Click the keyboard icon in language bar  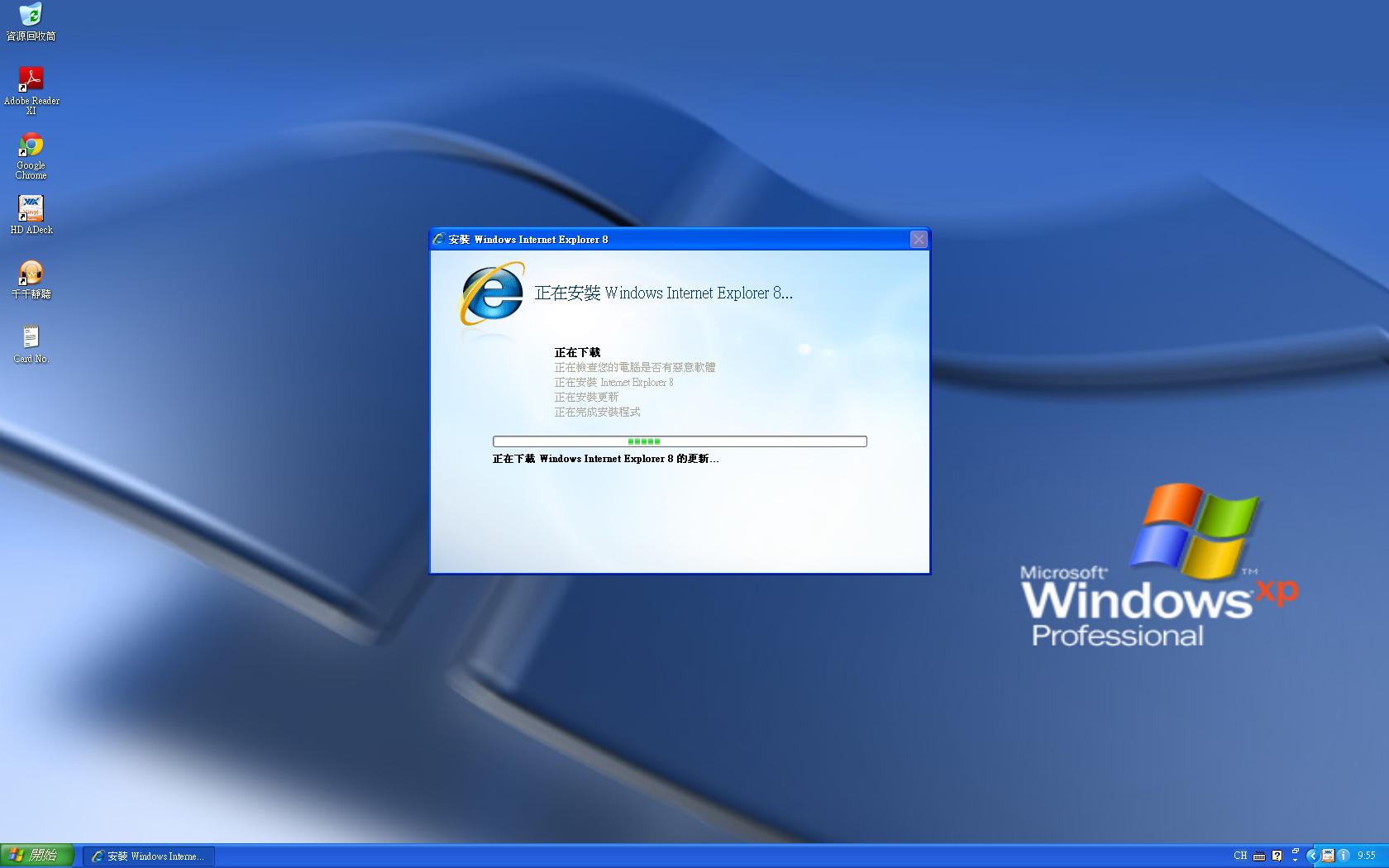click(1259, 856)
